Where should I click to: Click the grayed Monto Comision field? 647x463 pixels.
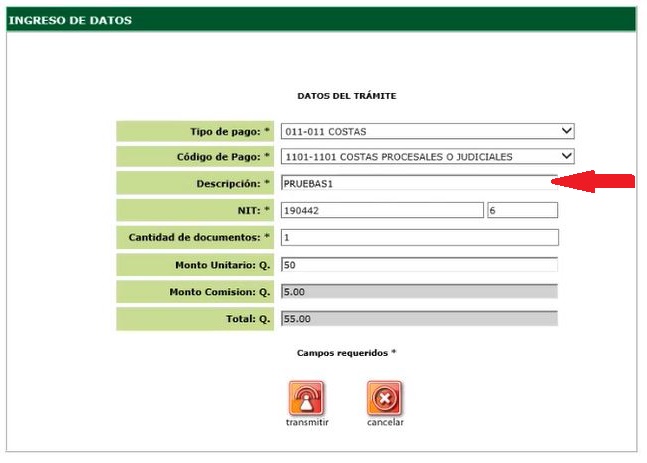point(419,292)
